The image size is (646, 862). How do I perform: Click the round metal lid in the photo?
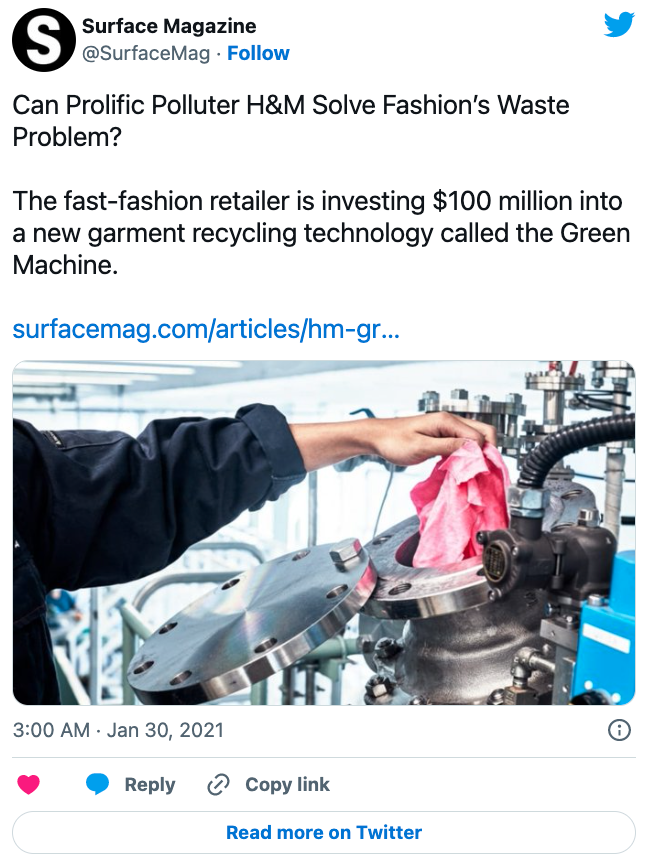tap(252, 620)
